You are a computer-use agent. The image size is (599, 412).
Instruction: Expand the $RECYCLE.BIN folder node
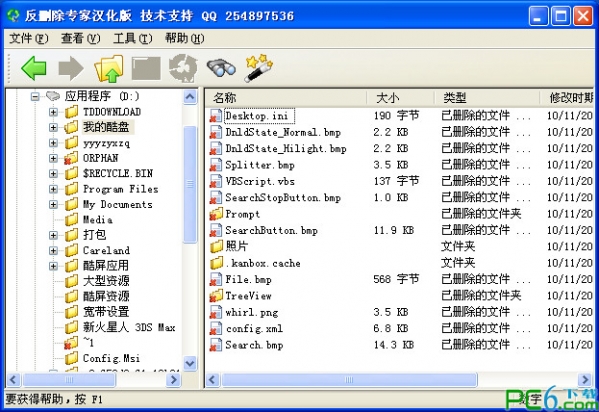(x=53, y=174)
